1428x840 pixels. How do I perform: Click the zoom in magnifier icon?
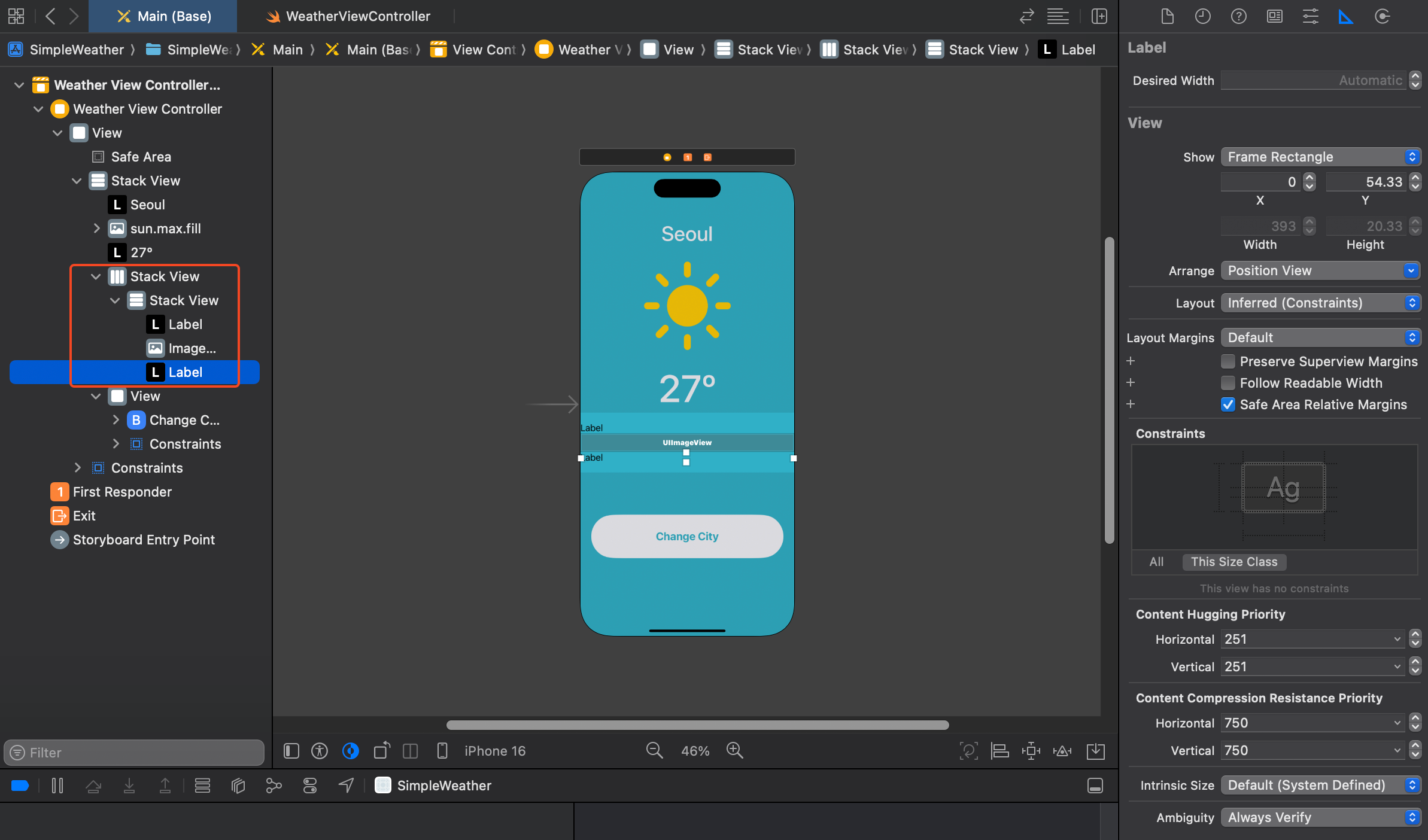pyautogui.click(x=734, y=750)
